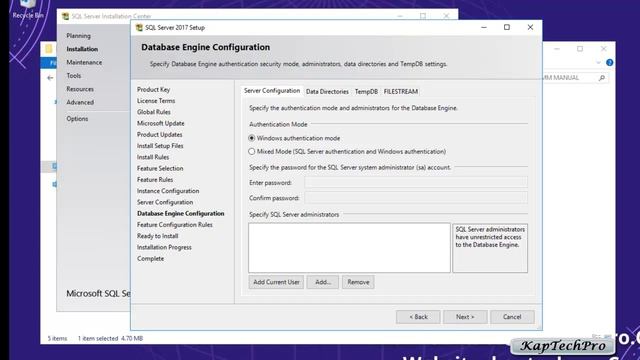This screenshot has height=360, width=640.
Task: Click "1 item selected 4.70 MB" status text
Action: pos(110,338)
